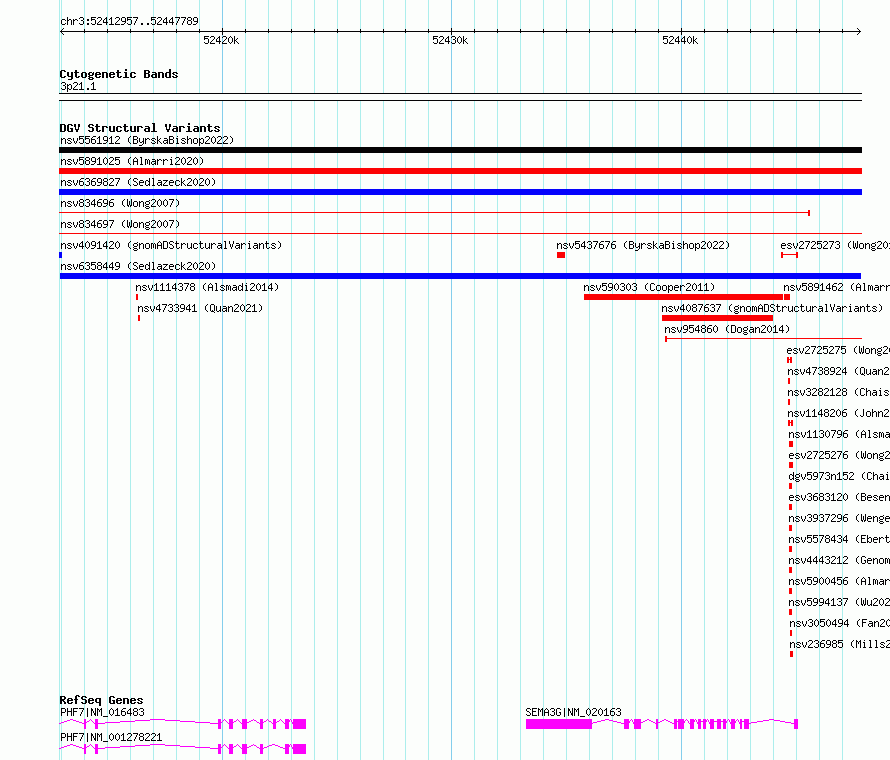Click nsv954860 (Dogan2014) label
This screenshot has width=890, height=760.
click(727, 329)
